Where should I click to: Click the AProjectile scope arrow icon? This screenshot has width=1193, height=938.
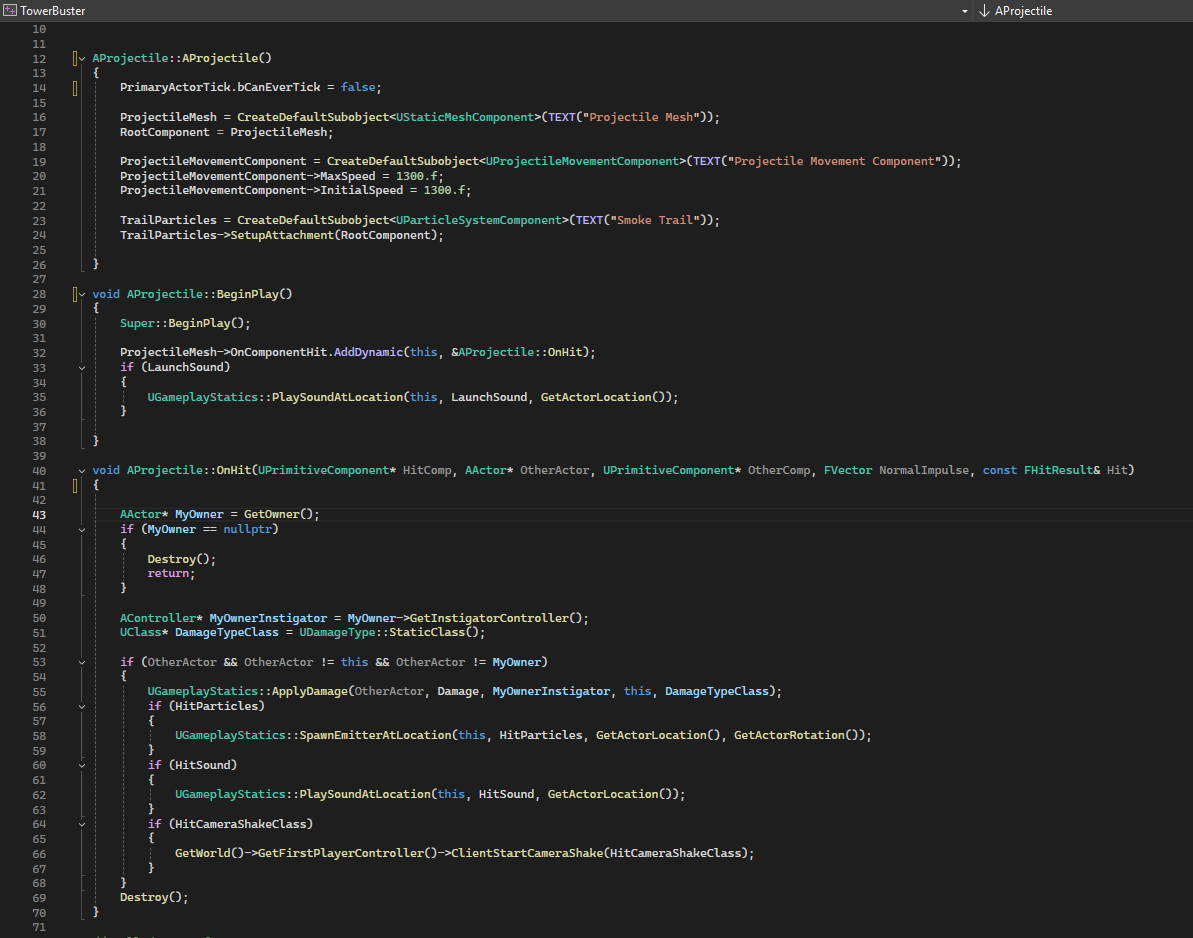click(x=985, y=11)
